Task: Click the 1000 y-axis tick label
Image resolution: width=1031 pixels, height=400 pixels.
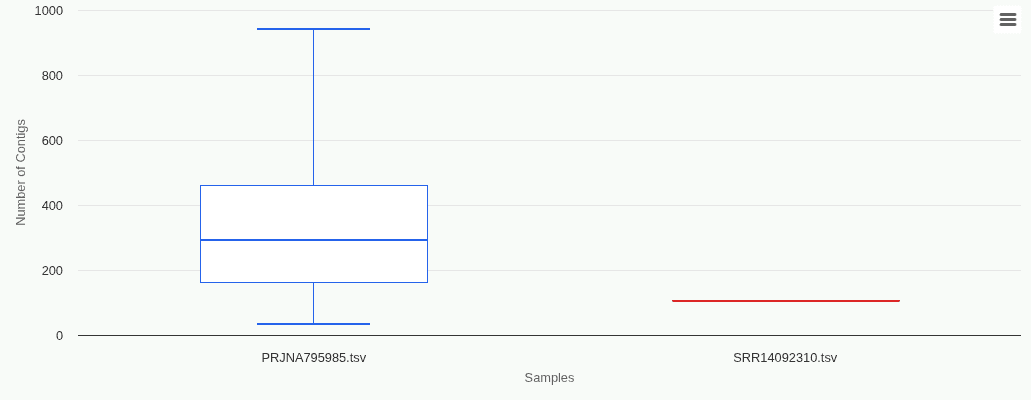Action: [x=48, y=11]
